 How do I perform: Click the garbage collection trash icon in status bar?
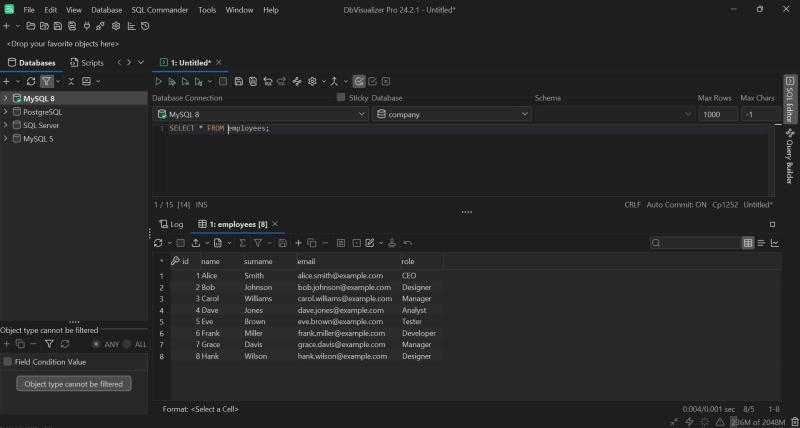click(x=794, y=422)
